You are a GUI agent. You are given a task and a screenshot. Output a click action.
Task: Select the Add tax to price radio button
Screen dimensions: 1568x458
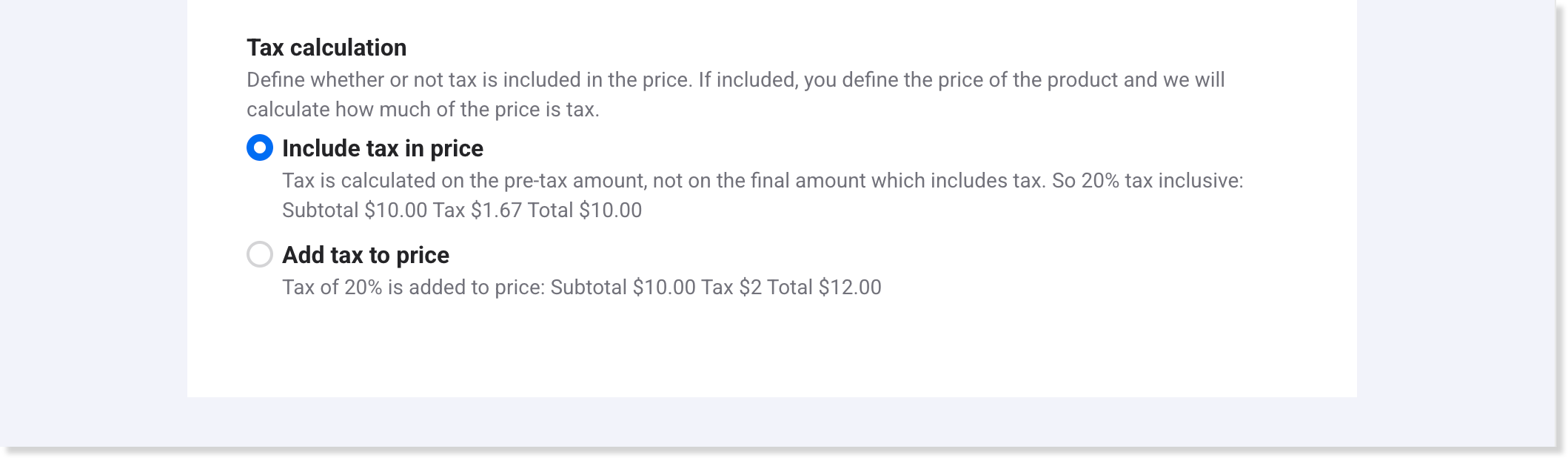[x=260, y=255]
